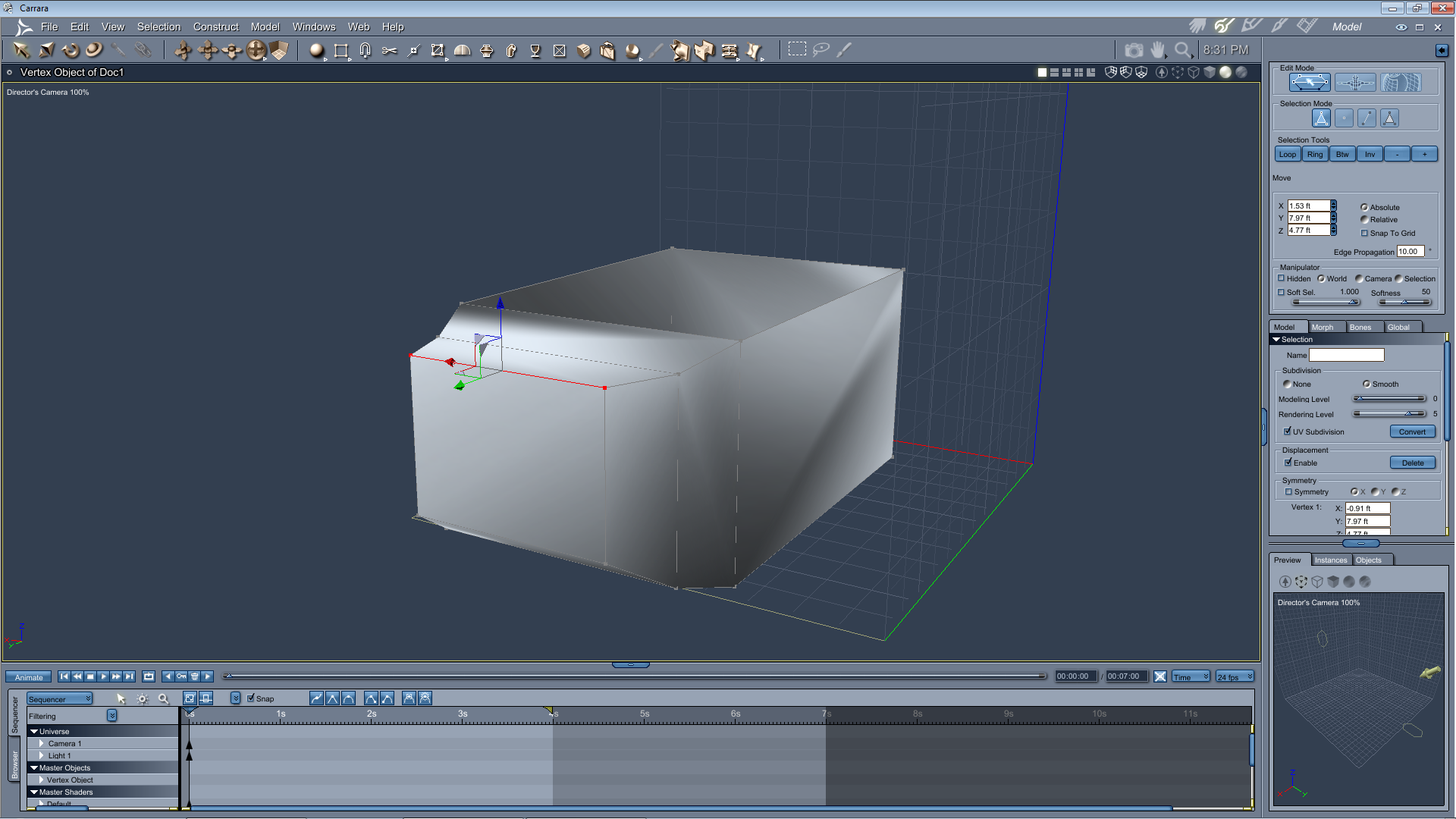Toggle the UV Subdivision checkbox

(1287, 431)
